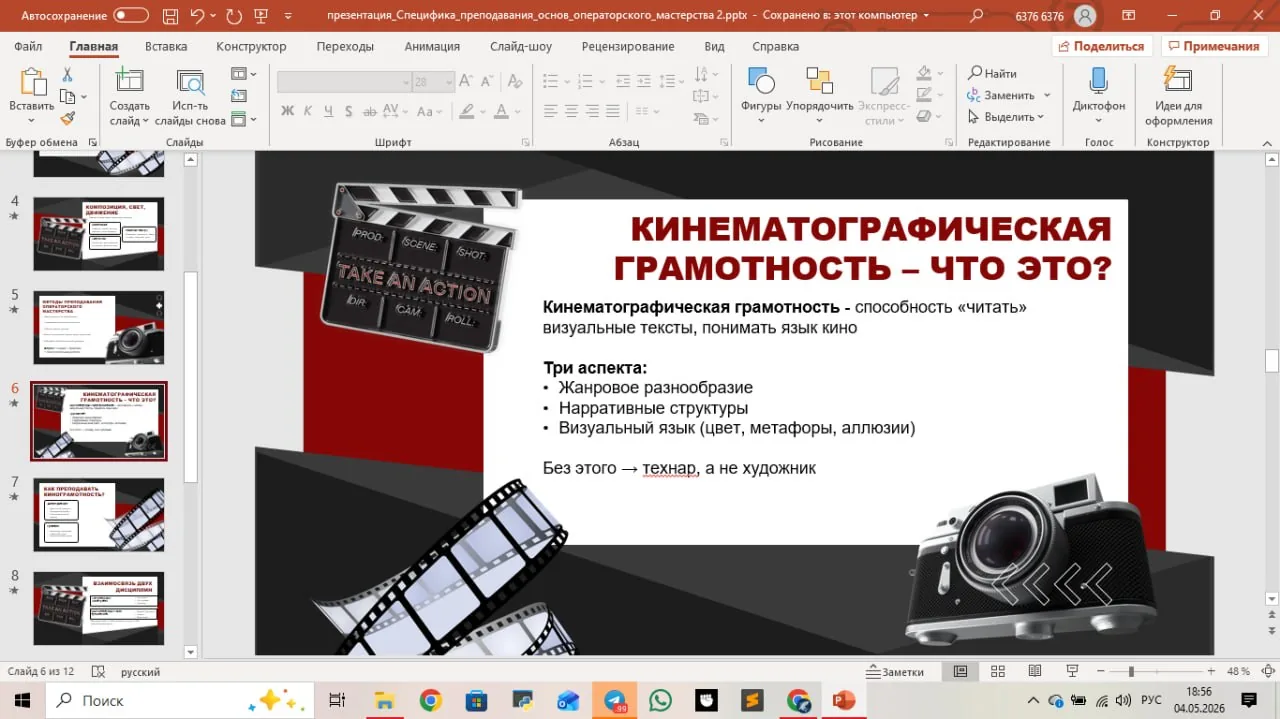Screen dimensions: 1280x719
Task: Click the zoom in plus button
Action: [1212, 671]
